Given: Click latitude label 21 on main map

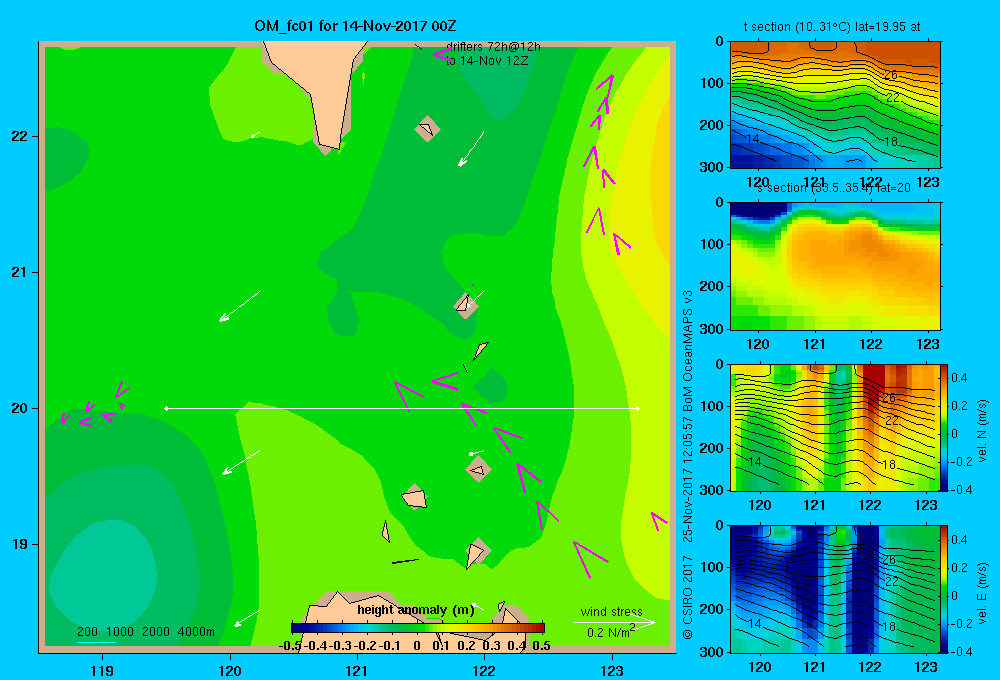Looking at the screenshot, I should (20, 272).
